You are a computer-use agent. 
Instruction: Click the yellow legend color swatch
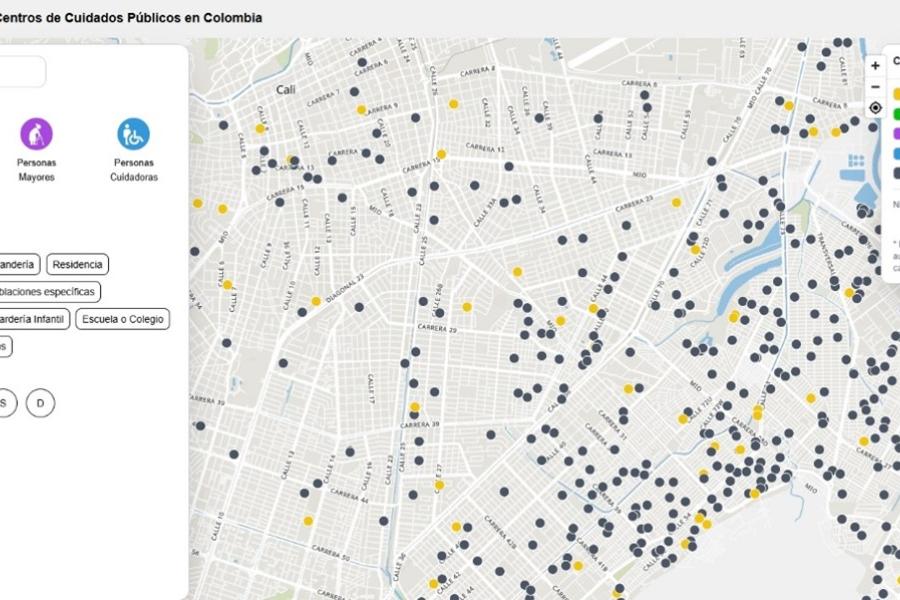896,94
